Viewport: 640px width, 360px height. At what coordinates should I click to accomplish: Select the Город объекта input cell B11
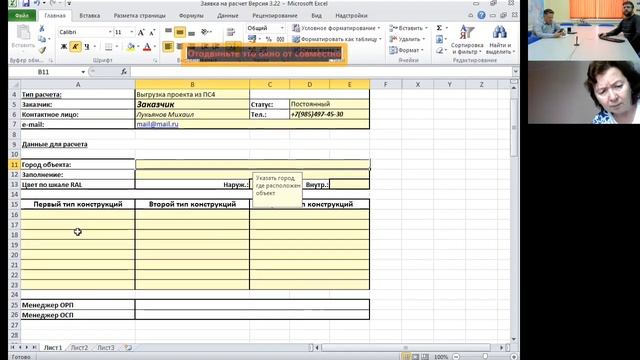click(x=253, y=164)
